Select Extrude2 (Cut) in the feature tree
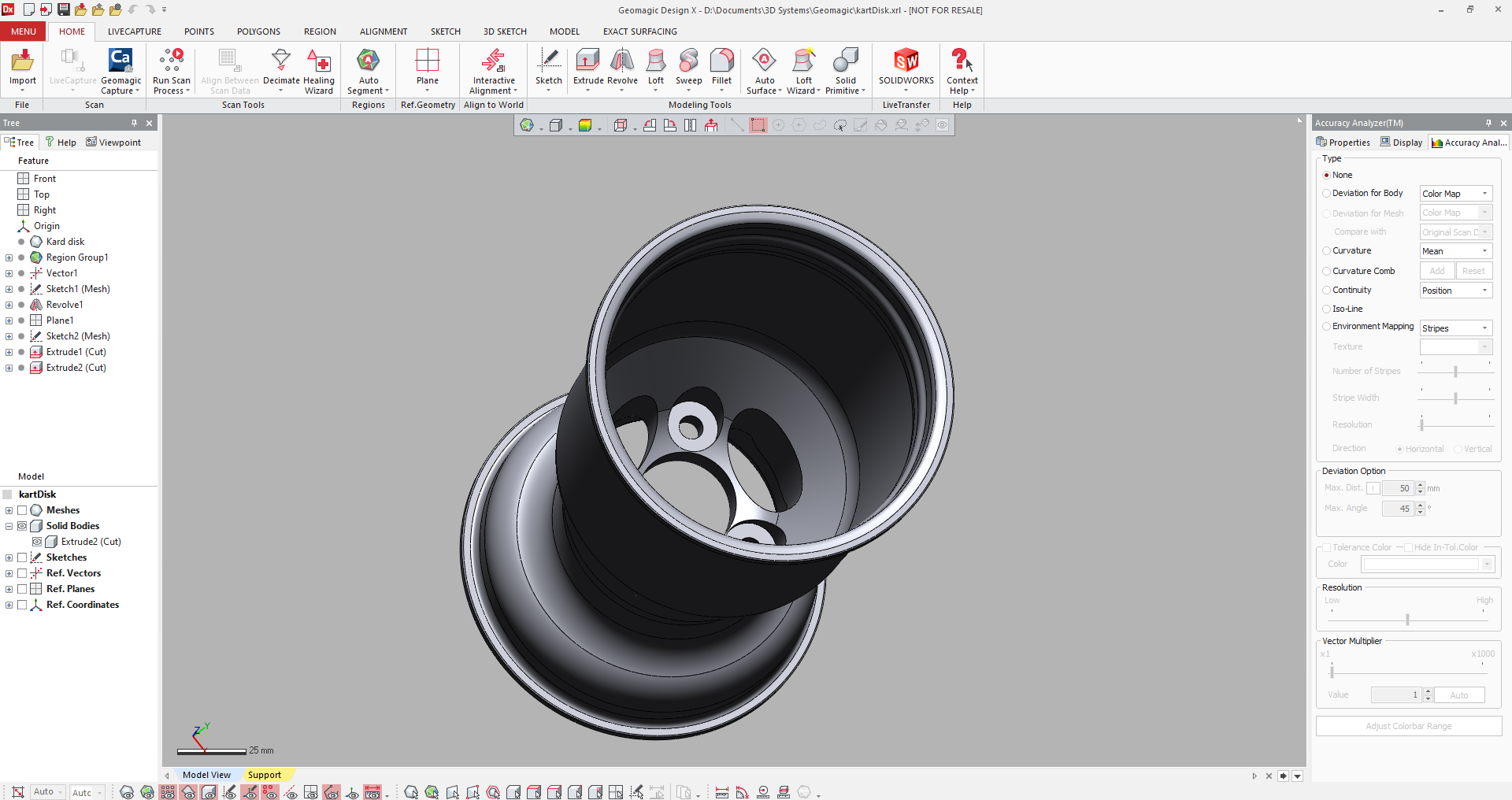Screen dimensions: 1512x800 click(x=76, y=368)
